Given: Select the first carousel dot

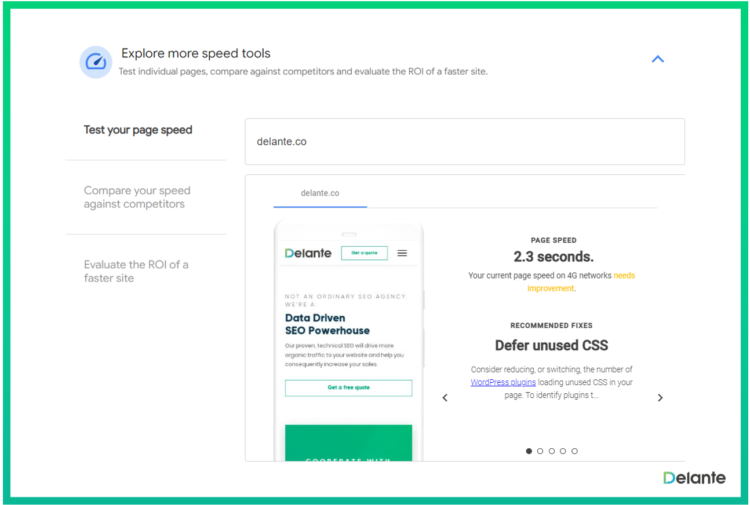Looking at the screenshot, I should click(529, 451).
